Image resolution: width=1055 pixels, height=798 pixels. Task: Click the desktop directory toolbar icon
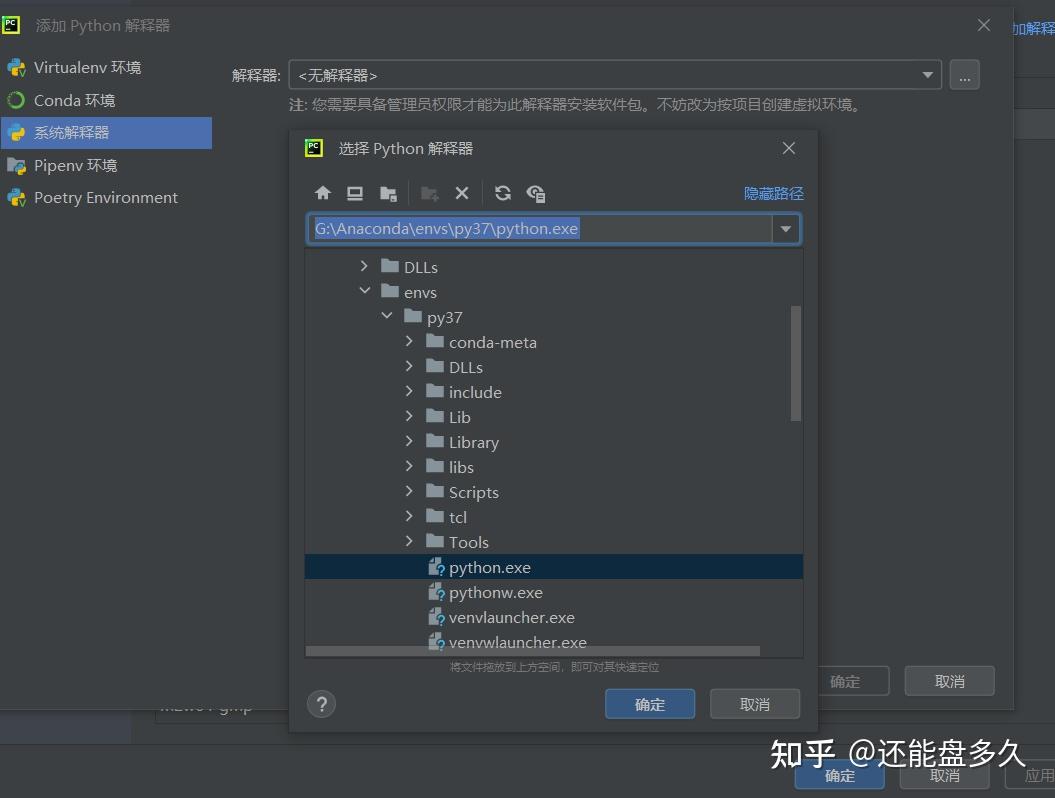(355, 194)
